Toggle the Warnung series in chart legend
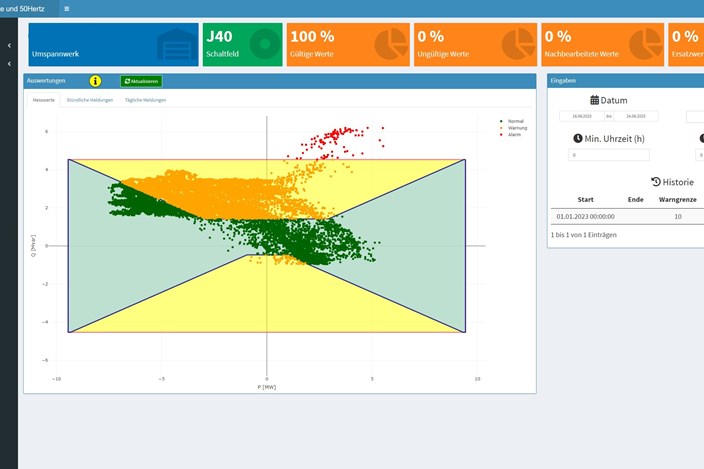 point(516,128)
